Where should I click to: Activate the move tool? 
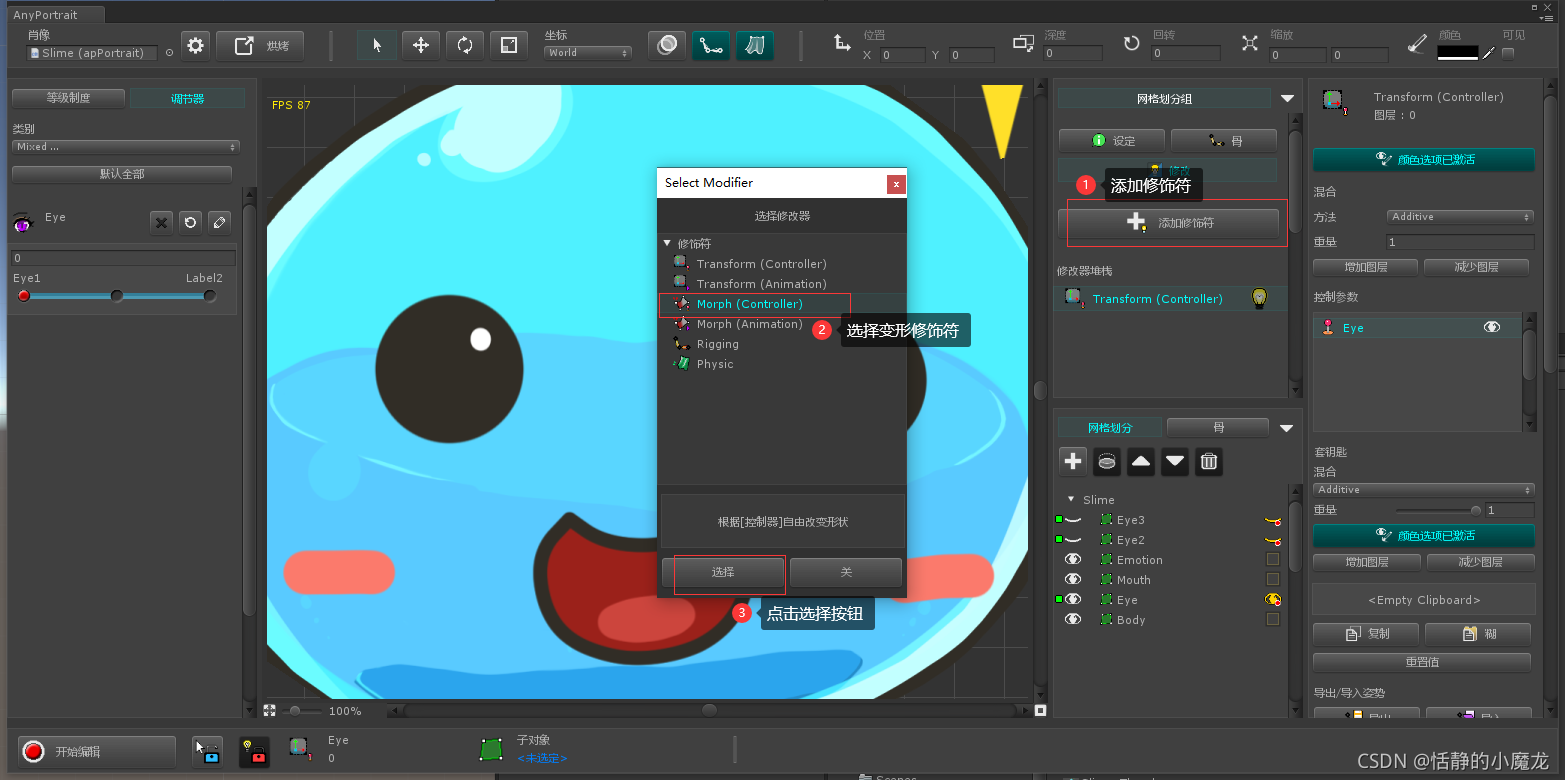tap(421, 45)
